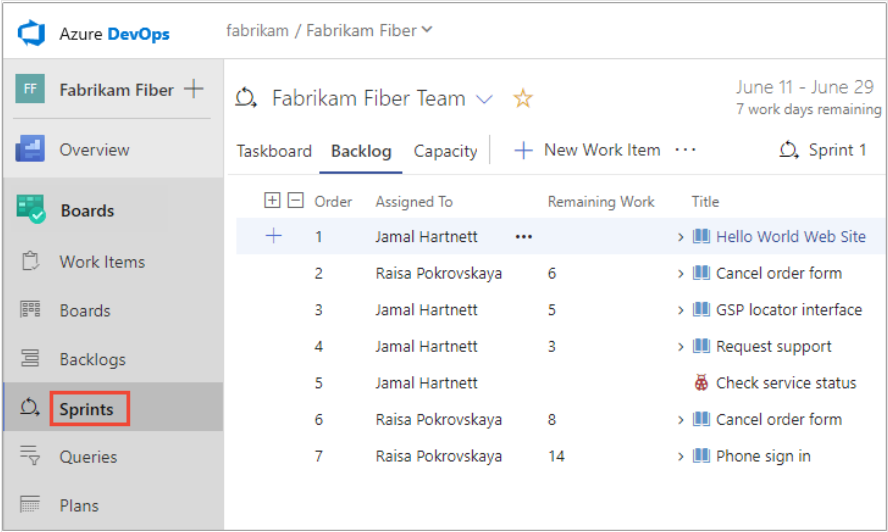Click the Azure DevOps logo icon
The height and width of the screenshot is (532, 888).
tap(33, 33)
